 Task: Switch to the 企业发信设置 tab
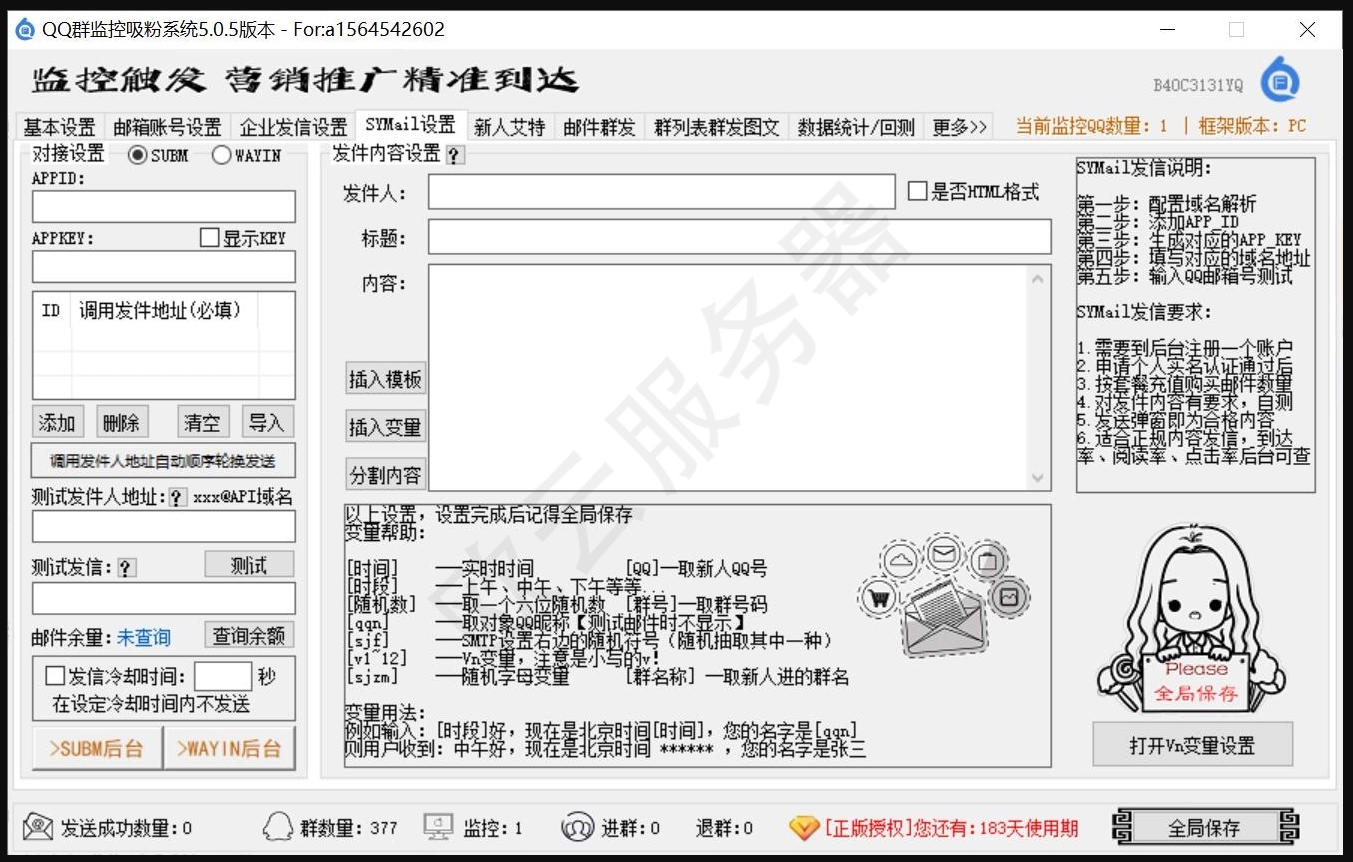pyautogui.click(x=293, y=127)
